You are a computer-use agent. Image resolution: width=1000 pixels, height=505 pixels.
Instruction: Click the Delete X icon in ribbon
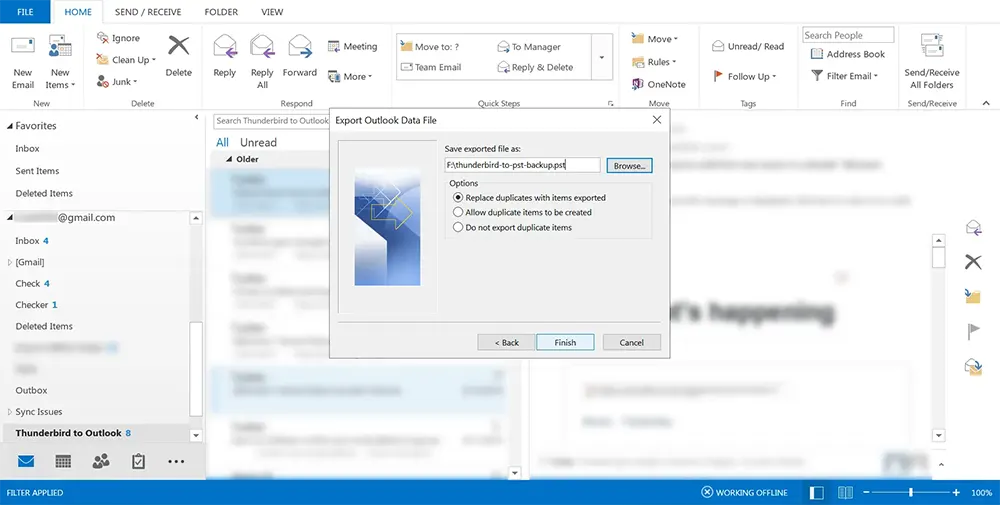(179, 46)
